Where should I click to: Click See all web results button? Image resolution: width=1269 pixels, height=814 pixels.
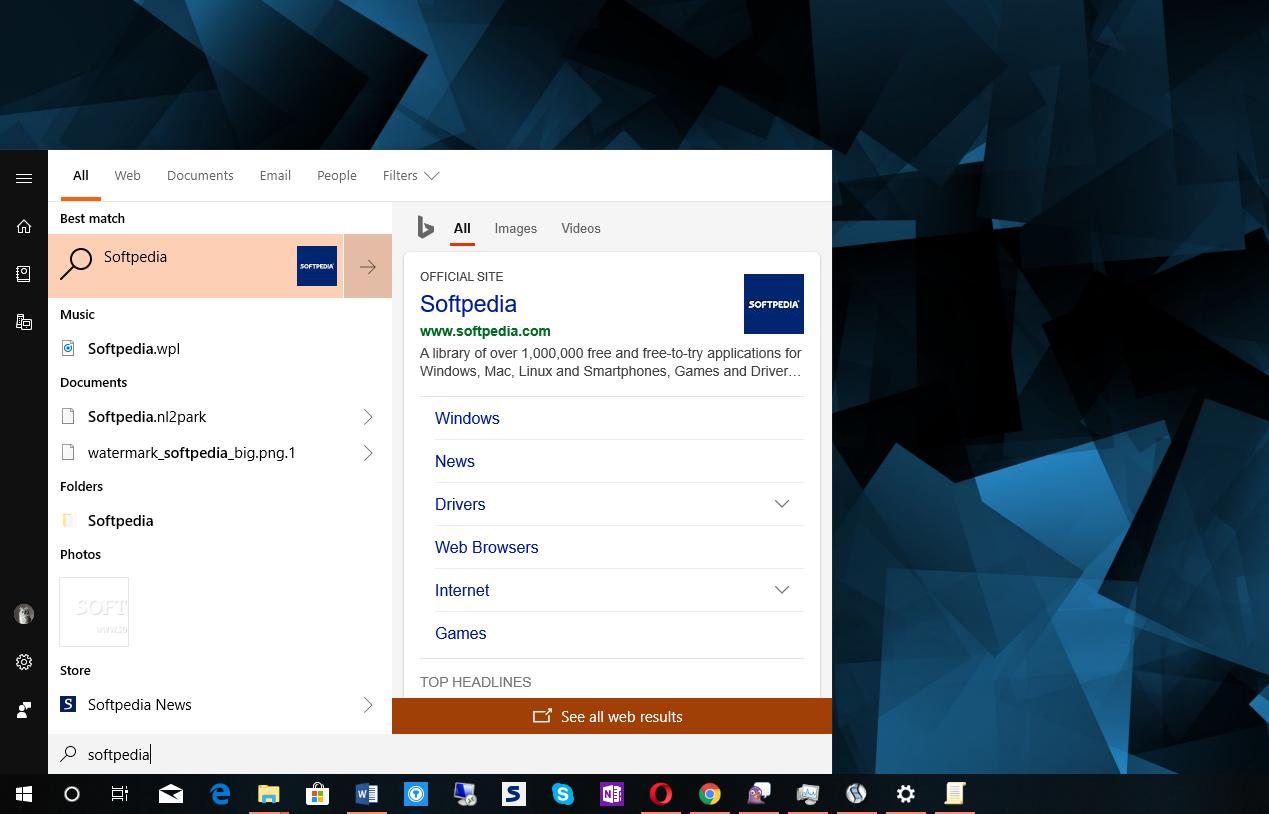click(x=612, y=716)
